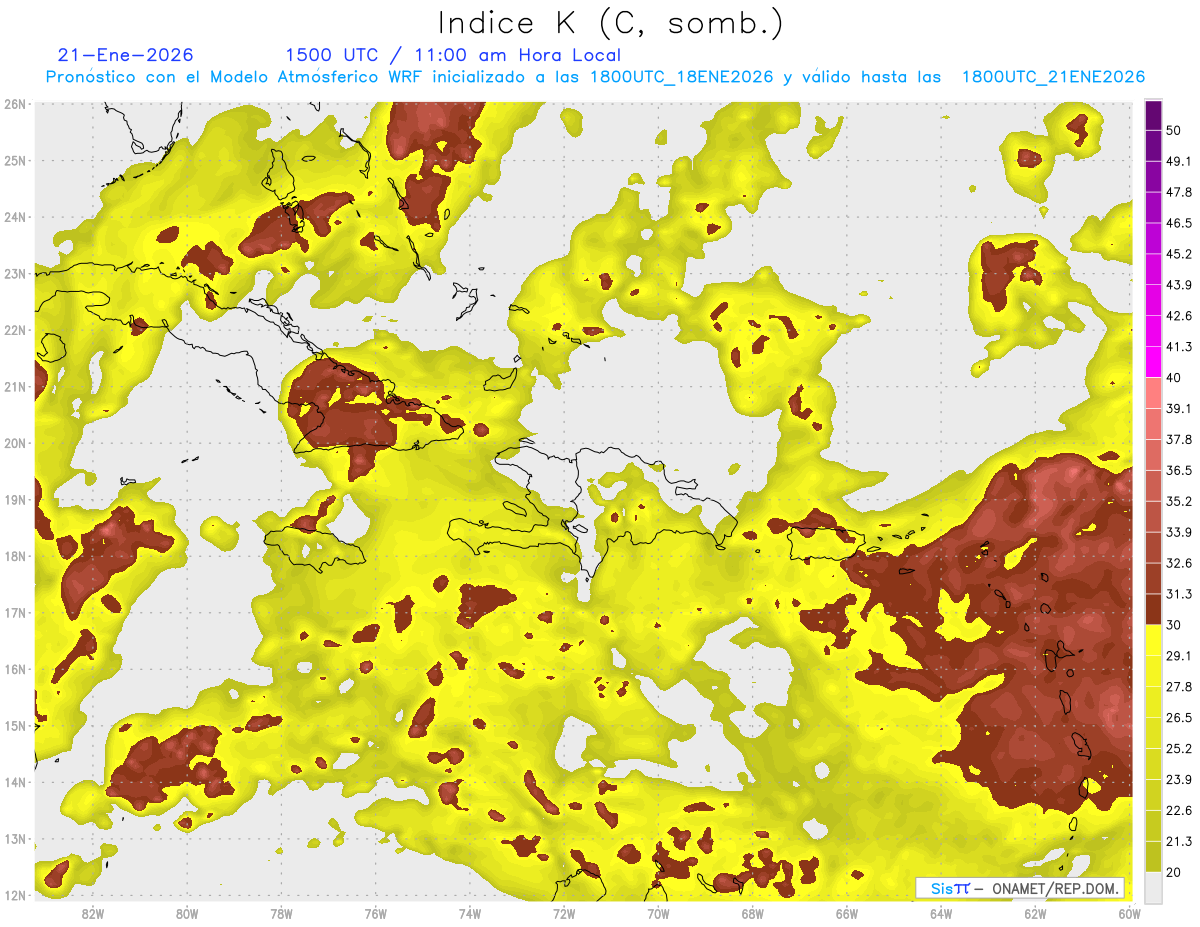
Task: Select the '42.6' colorbar label
Action: click(1179, 316)
